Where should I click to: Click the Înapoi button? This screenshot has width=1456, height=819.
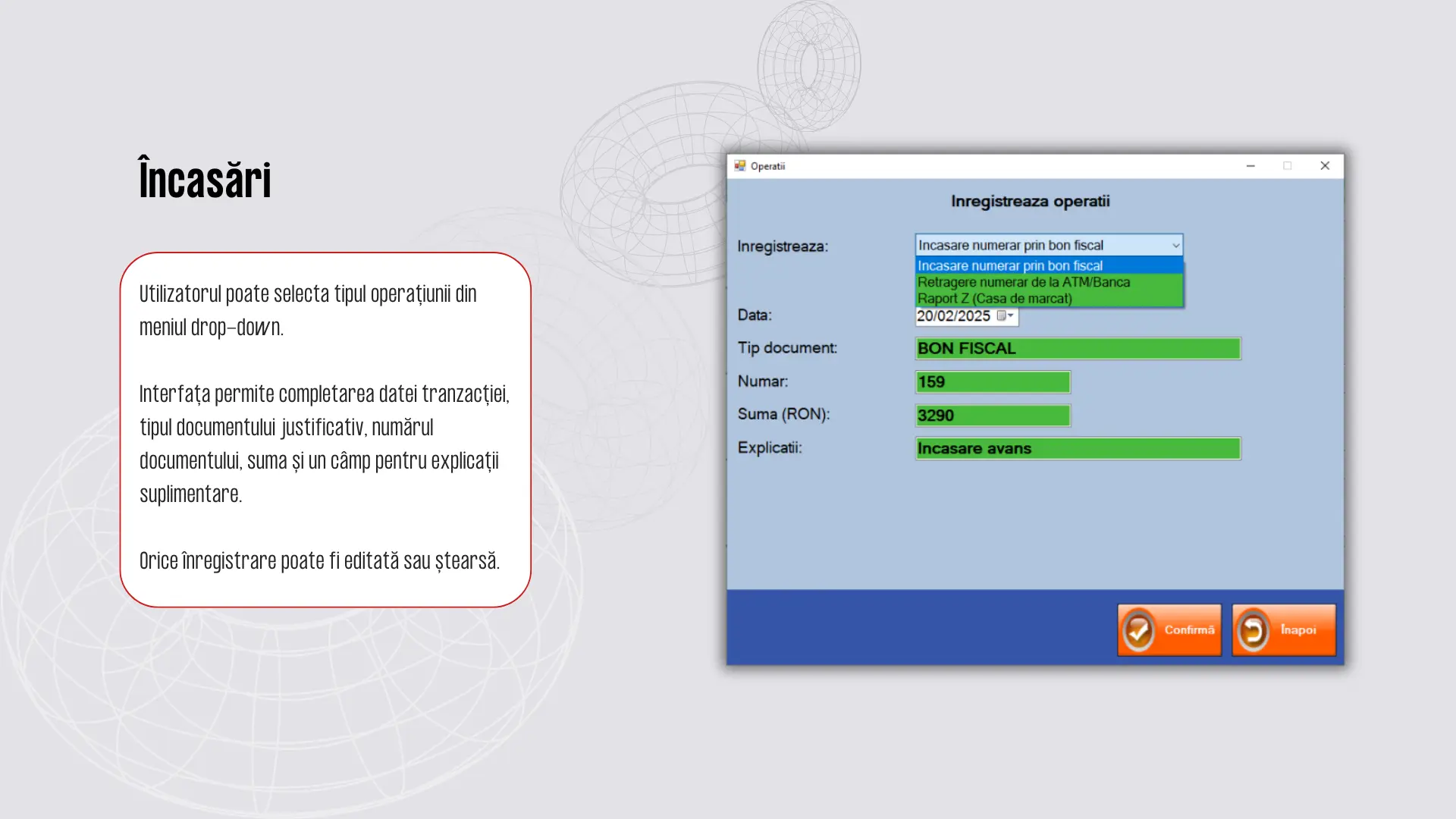[1284, 630]
